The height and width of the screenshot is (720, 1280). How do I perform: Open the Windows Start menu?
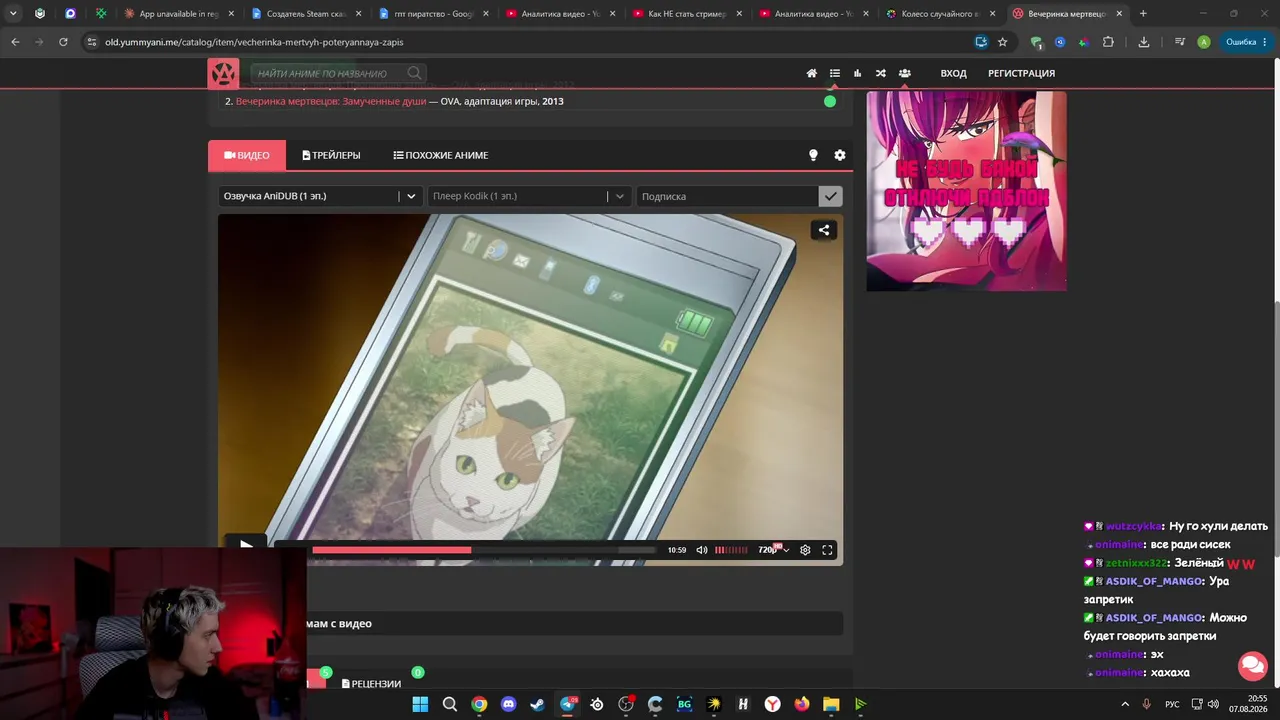coord(420,704)
